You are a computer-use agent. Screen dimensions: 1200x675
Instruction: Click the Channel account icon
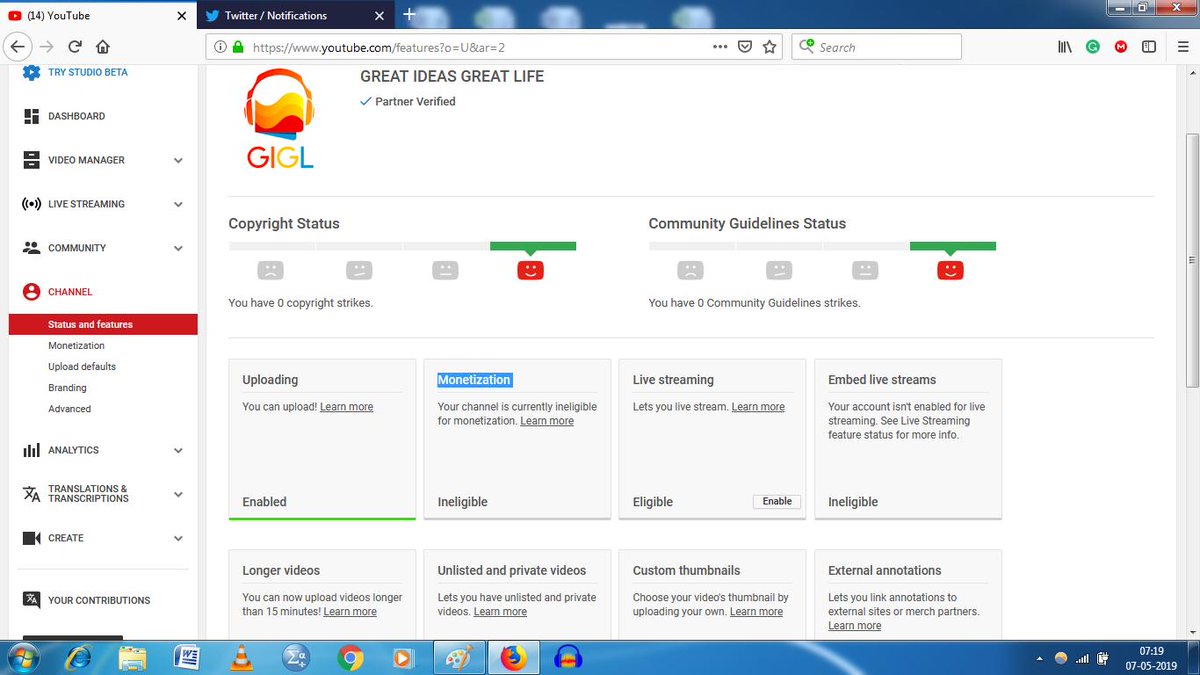click(x=31, y=292)
